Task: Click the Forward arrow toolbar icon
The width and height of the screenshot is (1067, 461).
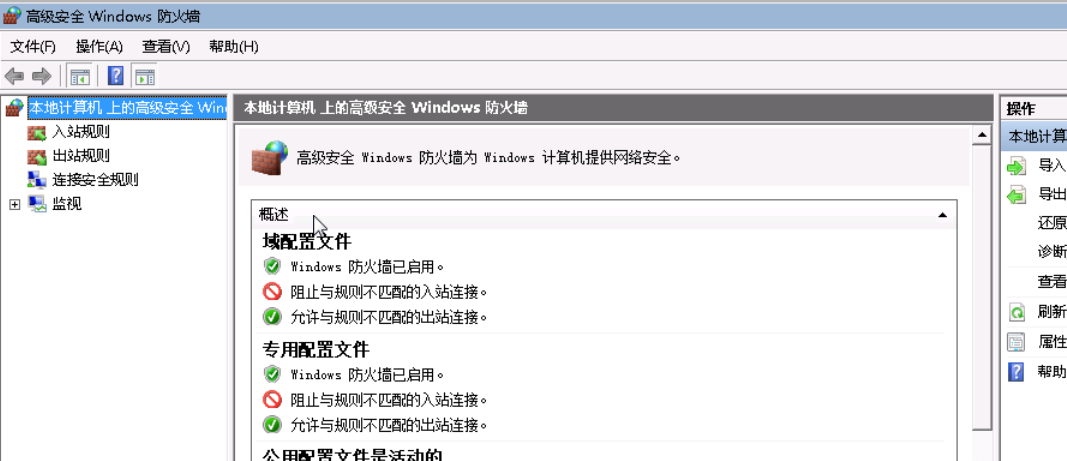Action: pyautogui.click(x=42, y=76)
